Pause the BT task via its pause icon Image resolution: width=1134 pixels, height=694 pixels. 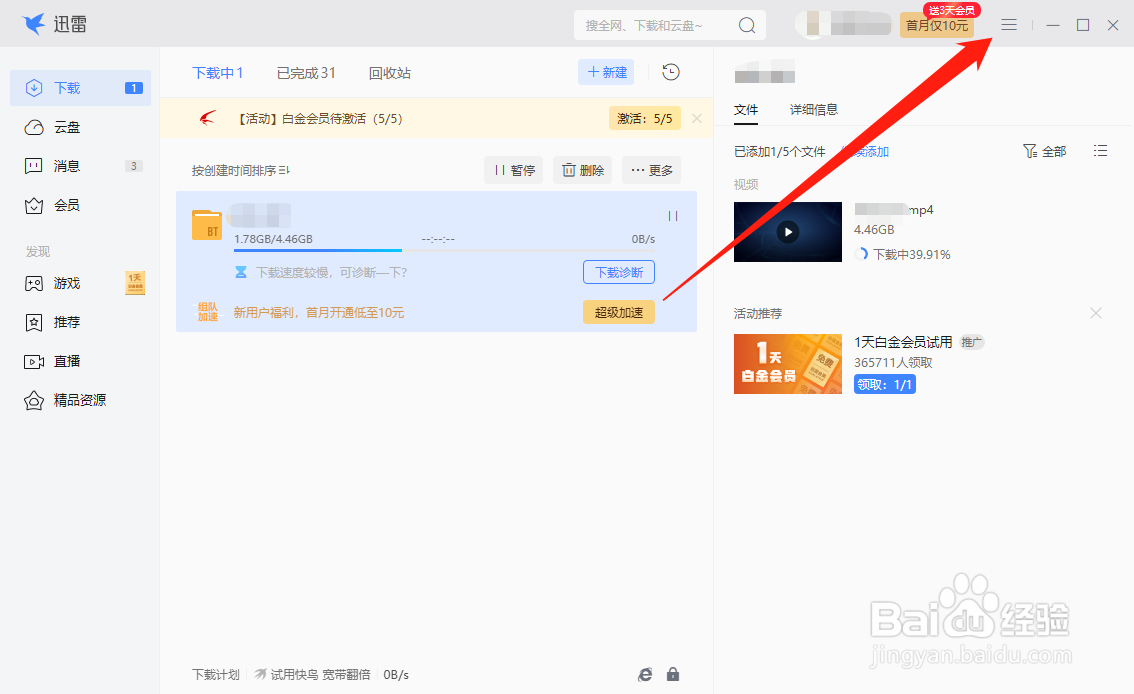pos(673,216)
